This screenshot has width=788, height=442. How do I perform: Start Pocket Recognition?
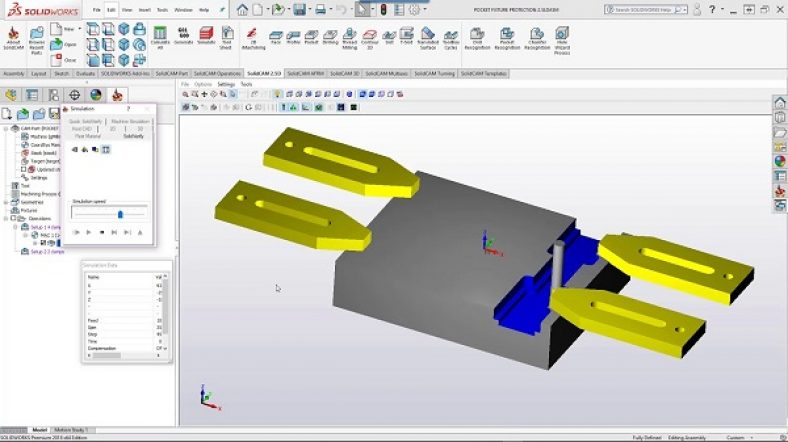click(507, 39)
